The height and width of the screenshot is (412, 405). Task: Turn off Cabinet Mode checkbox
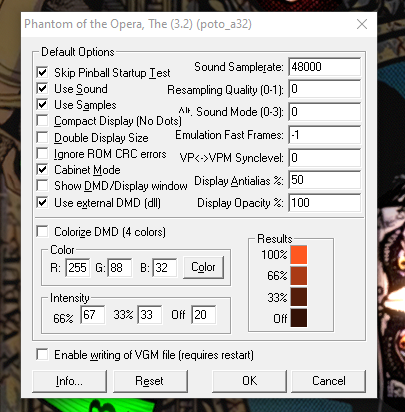[x=42, y=170]
